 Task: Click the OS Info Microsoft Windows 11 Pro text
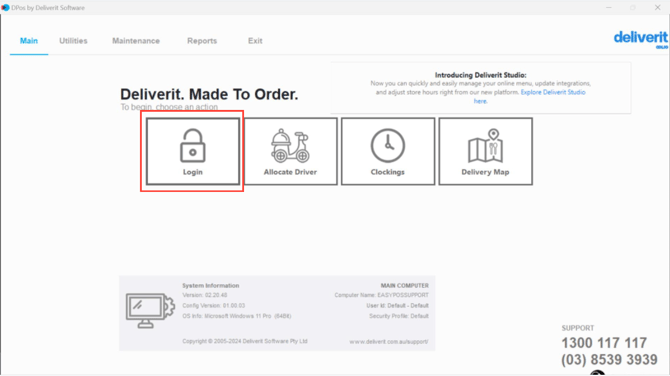pyautogui.click(x=237, y=316)
